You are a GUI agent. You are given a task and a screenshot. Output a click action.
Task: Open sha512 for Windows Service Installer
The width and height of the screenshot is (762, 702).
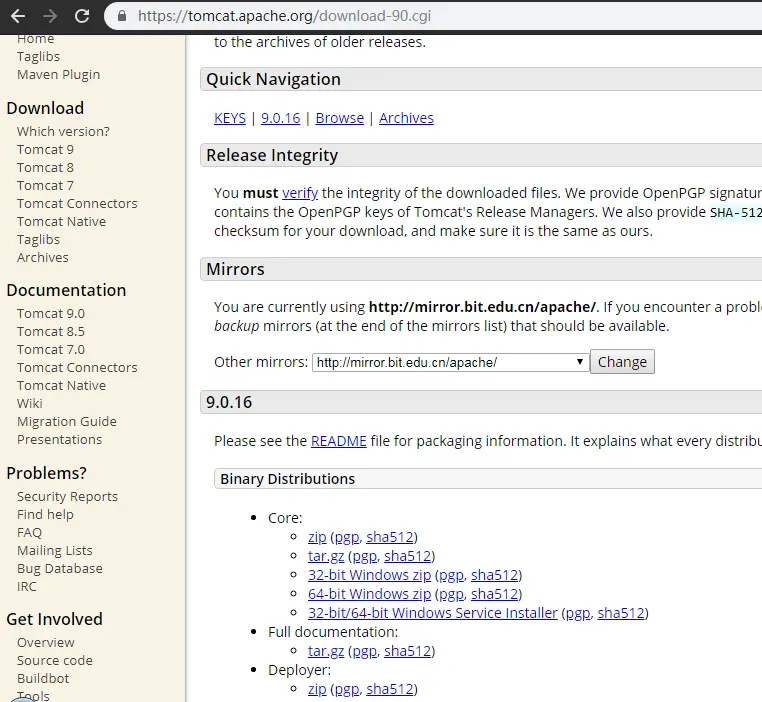(x=621, y=613)
